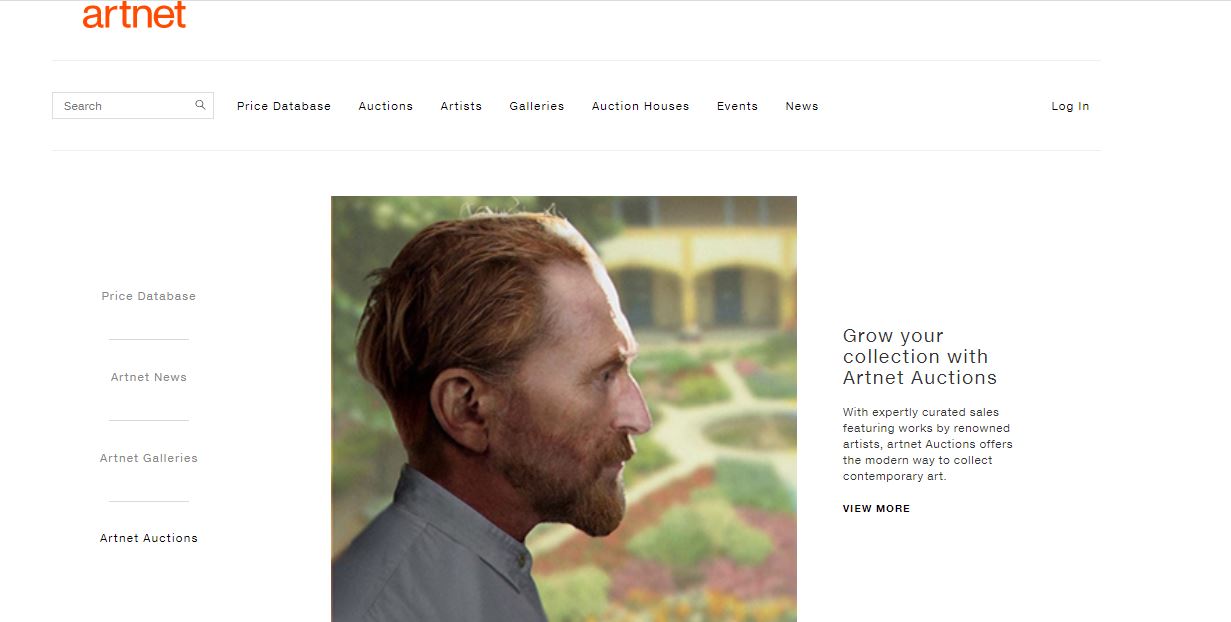This screenshot has height=622, width=1231.
Task: Select Events from the navigation bar
Action: pos(737,106)
